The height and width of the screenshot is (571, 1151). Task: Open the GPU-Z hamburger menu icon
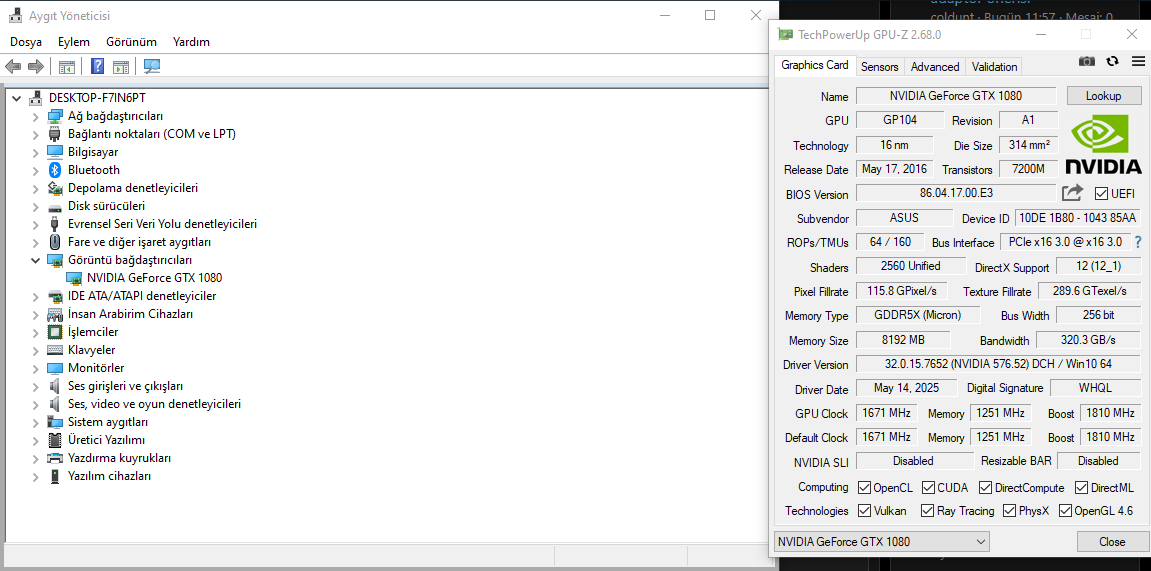(x=1138, y=62)
